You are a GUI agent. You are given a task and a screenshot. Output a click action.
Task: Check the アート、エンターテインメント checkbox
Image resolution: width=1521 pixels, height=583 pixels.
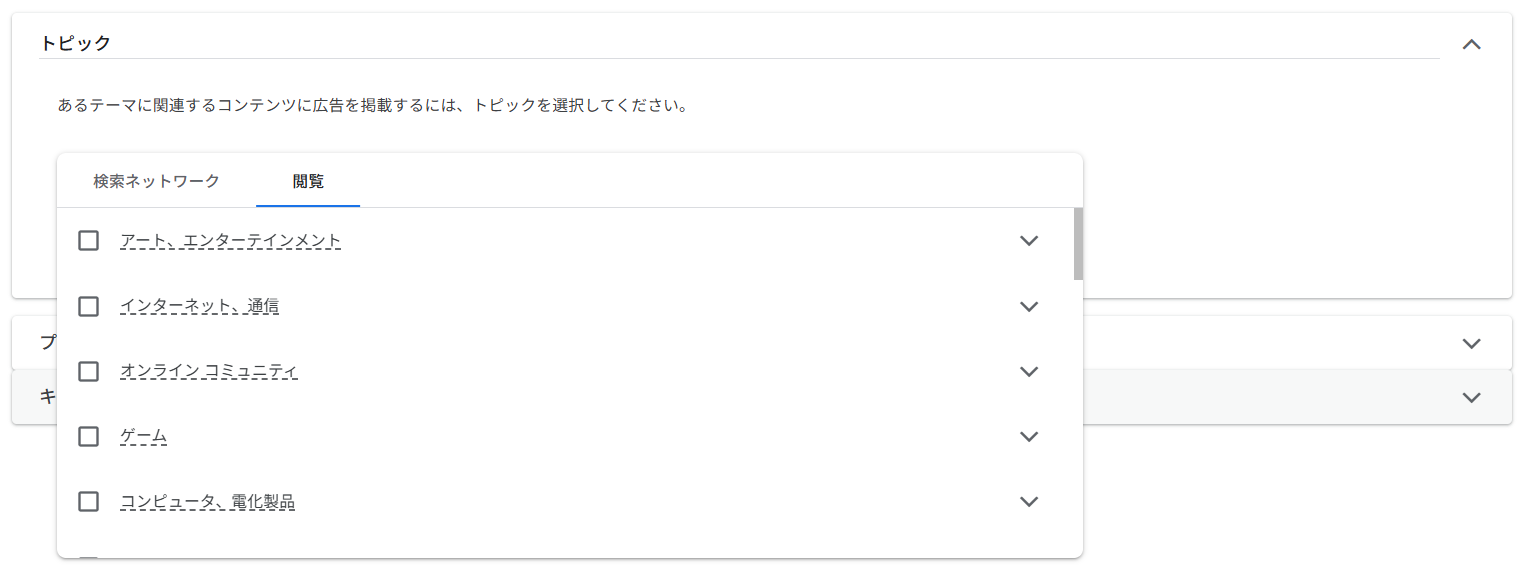(x=89, y=241)
